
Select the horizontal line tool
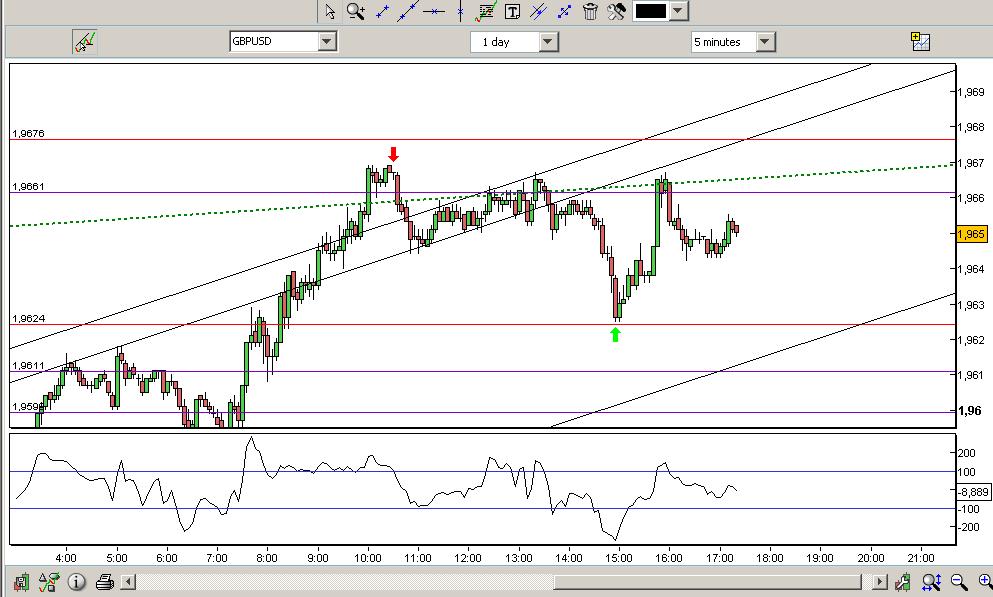point(434,11)
